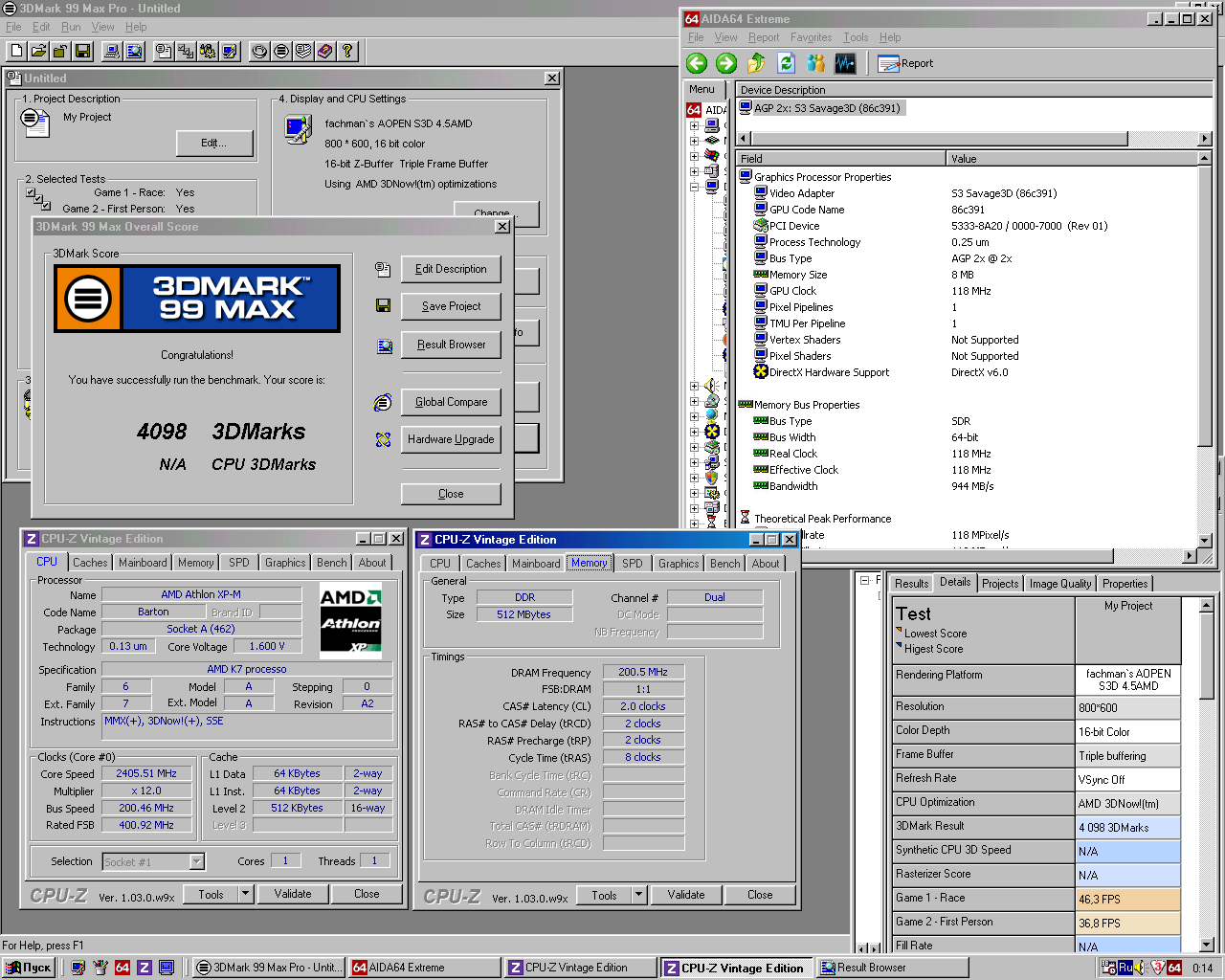The height and width of the screenshot is (980, 1225).
Task: Click the Open Project folder icon in 3DMark
Action: pyautogui.click(x=38, y=51)
